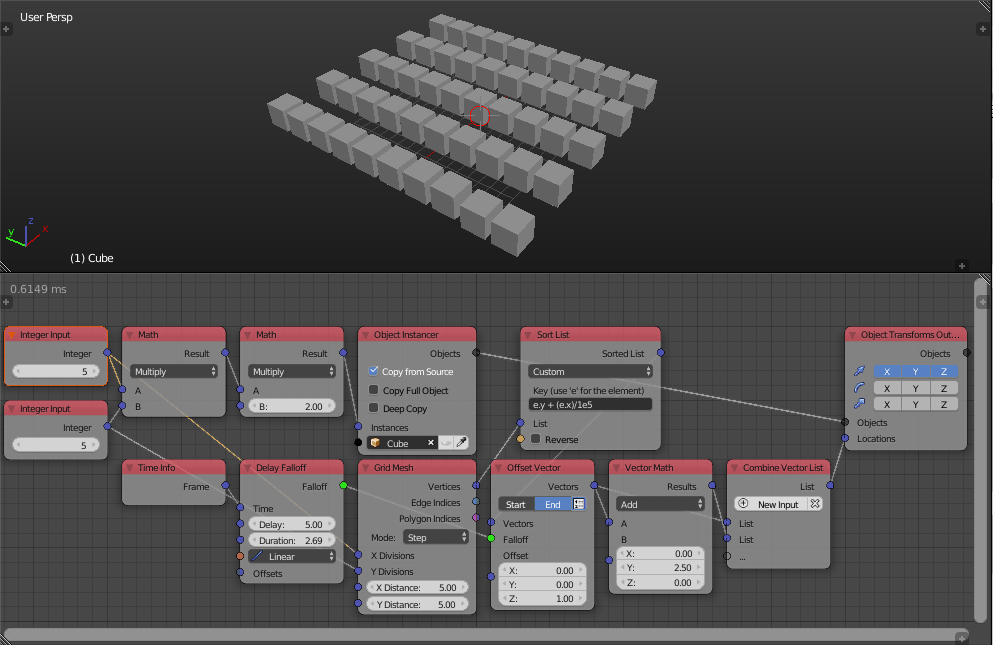Increase the first Integer Input value arrow
993x645 pixels.
point(95,371)
